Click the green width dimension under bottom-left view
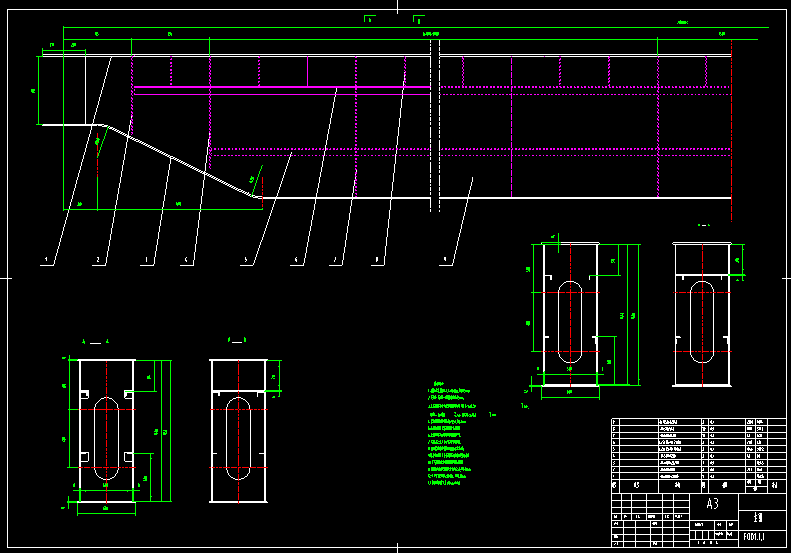The width and height of the screenshot is (791, 553). click(106, 508)
